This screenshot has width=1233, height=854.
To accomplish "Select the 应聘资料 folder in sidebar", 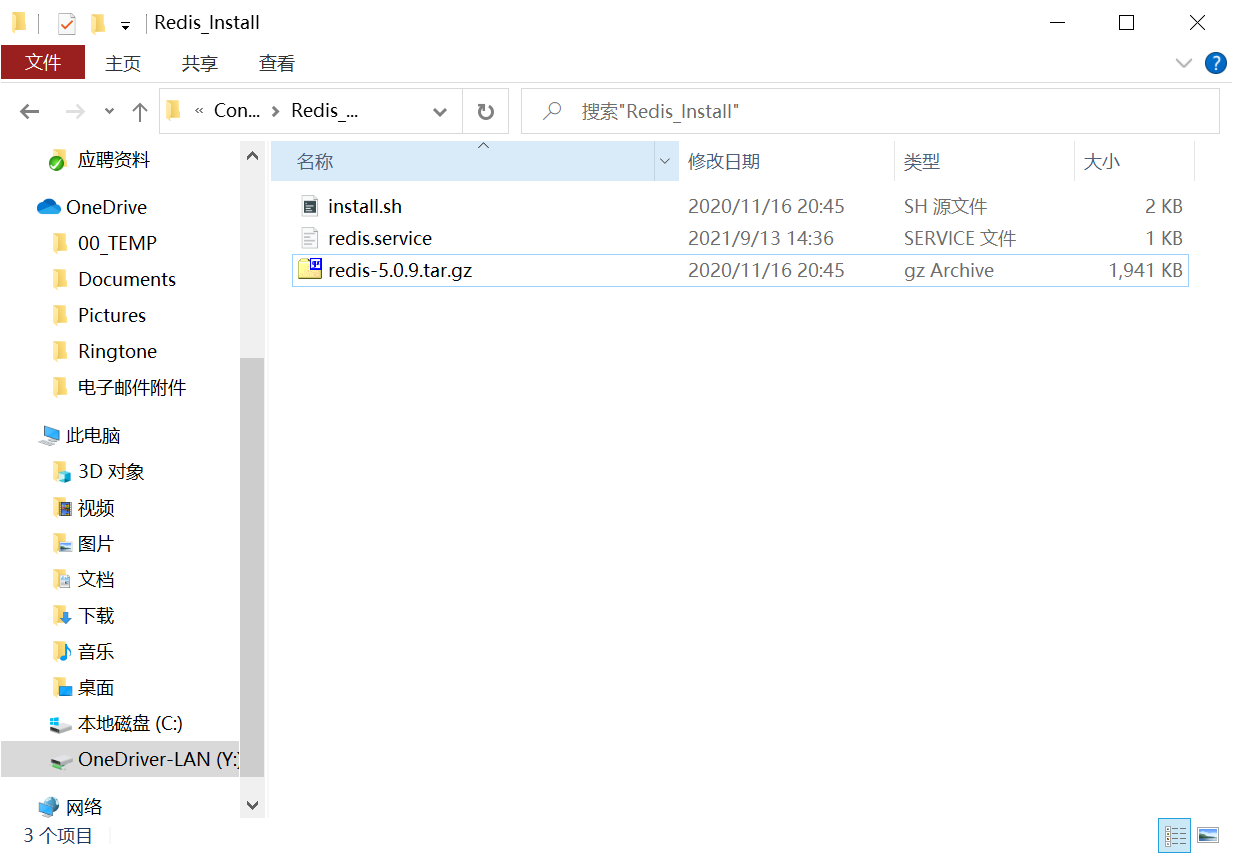I will [114, 160].
